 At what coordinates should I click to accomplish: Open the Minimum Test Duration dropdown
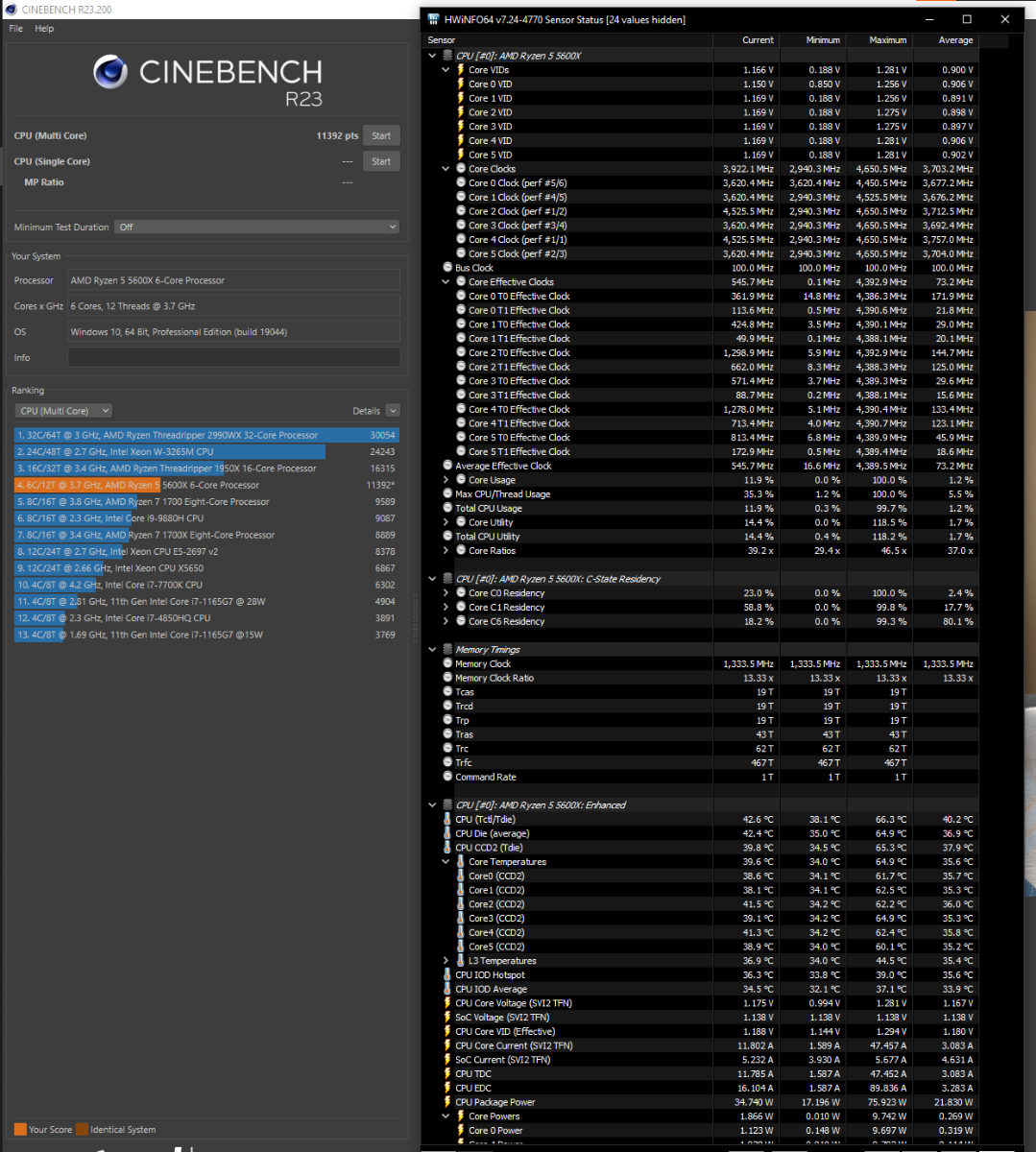pyautogui.click(x=256, y=227)
